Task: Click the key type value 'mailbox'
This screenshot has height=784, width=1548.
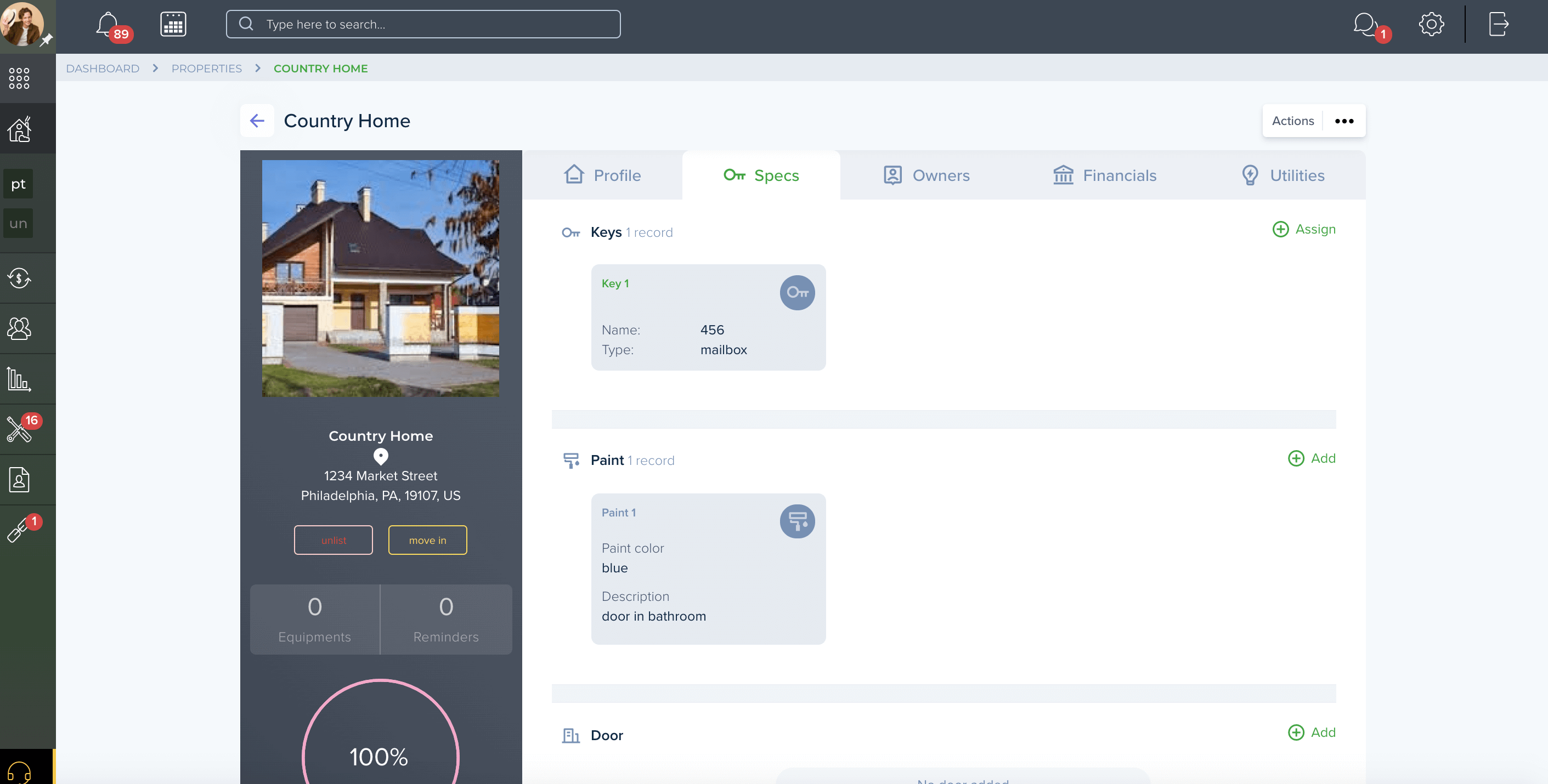Action: (x=724, y=350)
